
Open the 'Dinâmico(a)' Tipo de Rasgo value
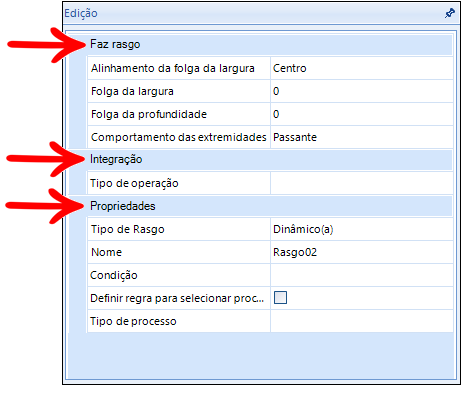(362, 229)
